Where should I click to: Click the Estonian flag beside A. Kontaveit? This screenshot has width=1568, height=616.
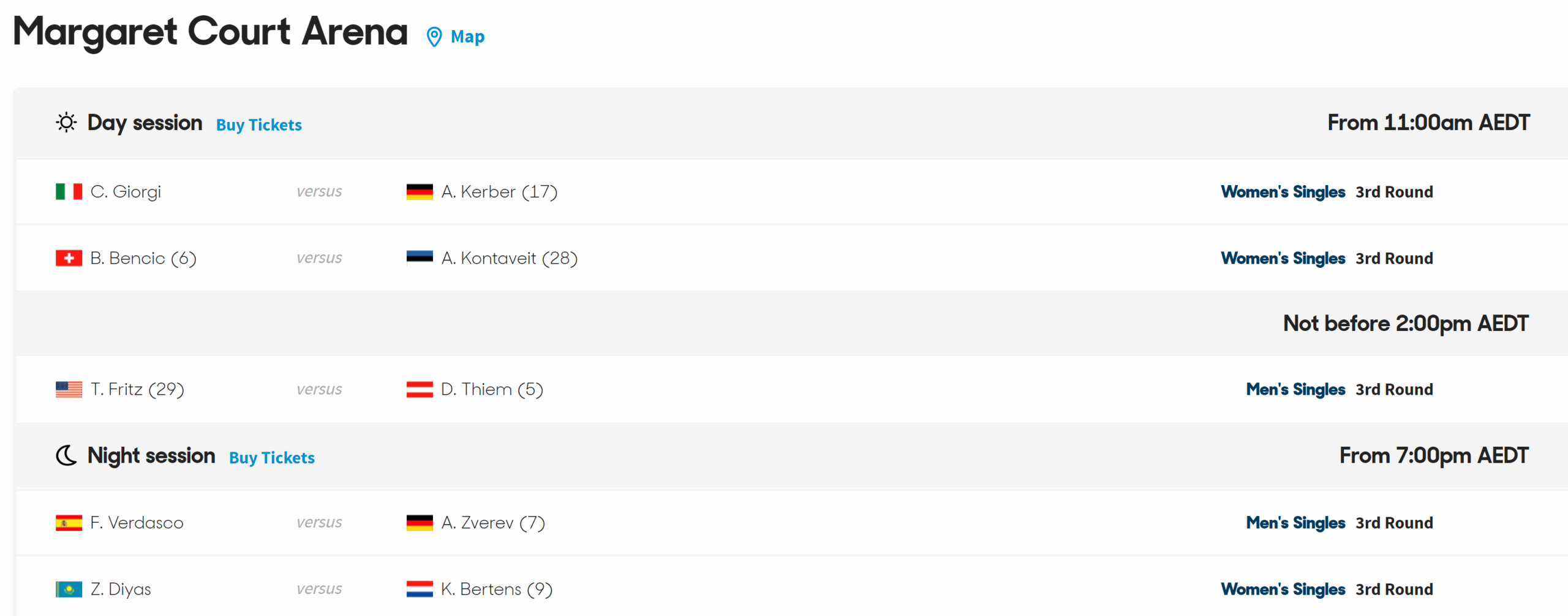point(420,258)
